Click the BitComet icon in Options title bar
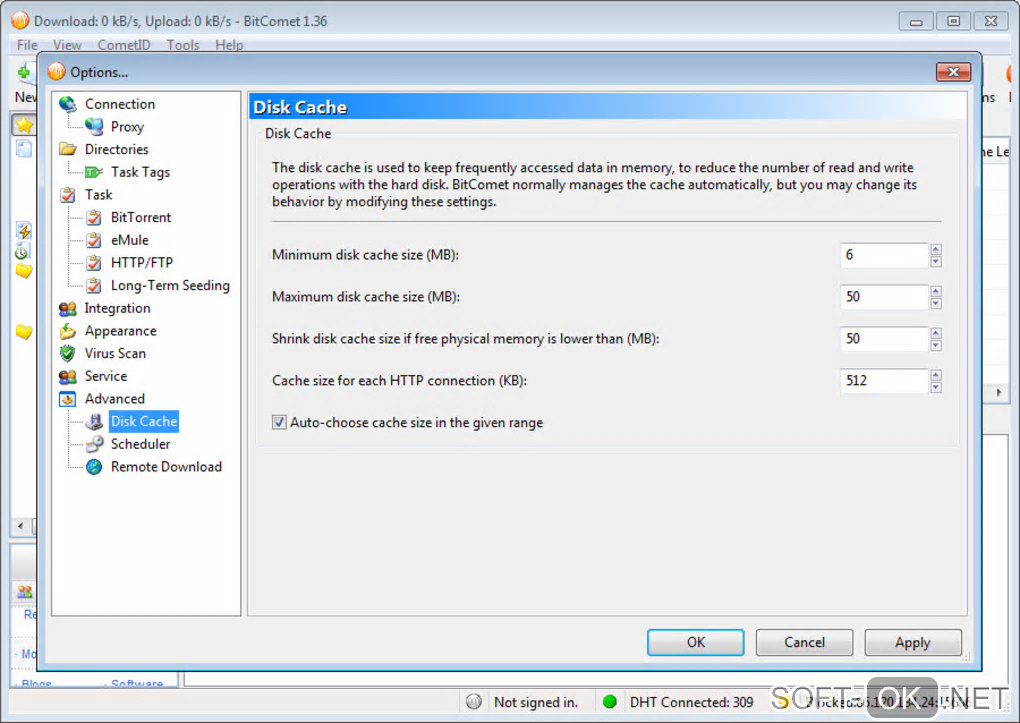 [x=57, y=72]
